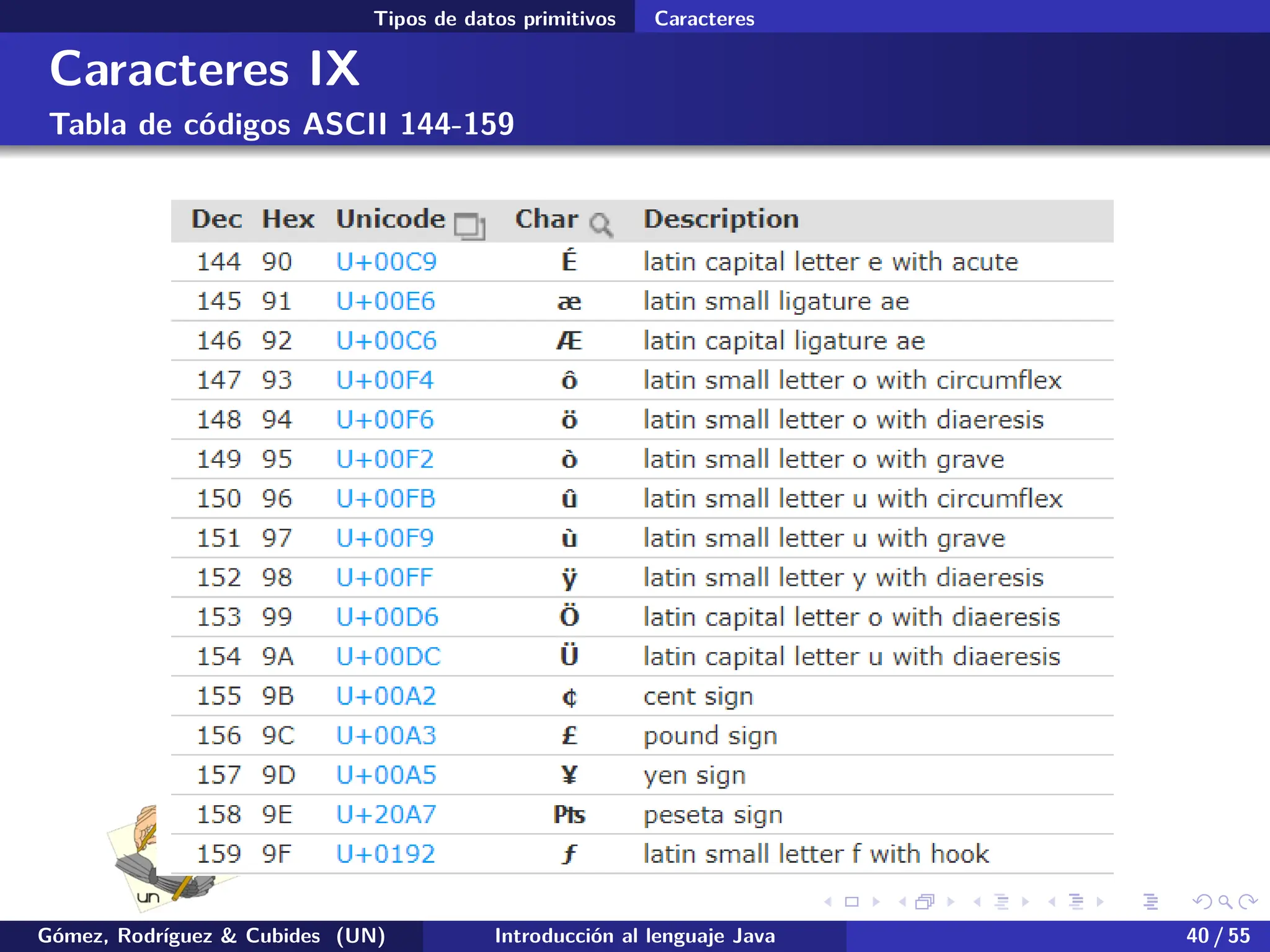Open Unicode link U+00DC
The image size is (1270, 952).
tap(388, 656)
